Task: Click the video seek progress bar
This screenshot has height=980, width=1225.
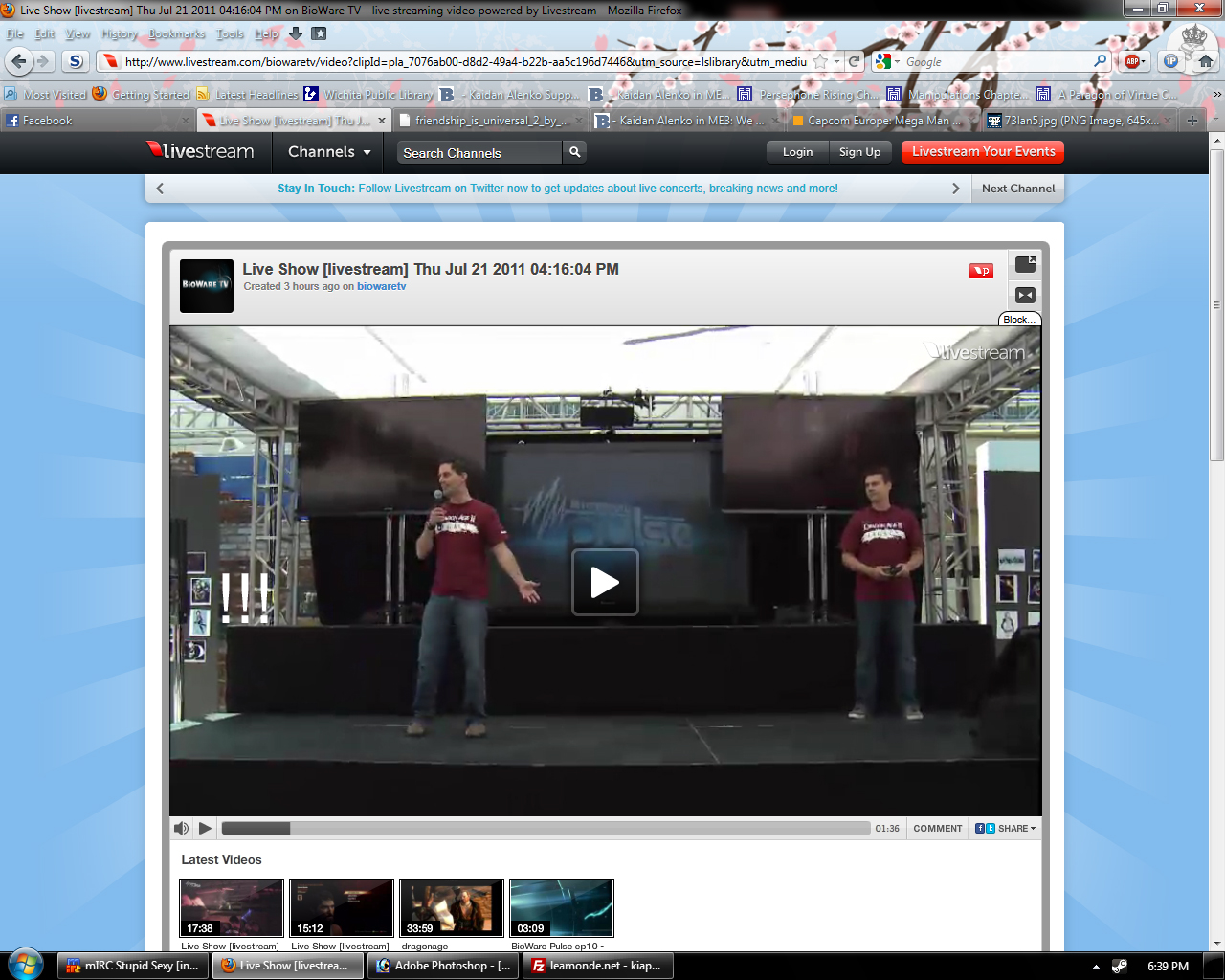Action: coord(546,828)
